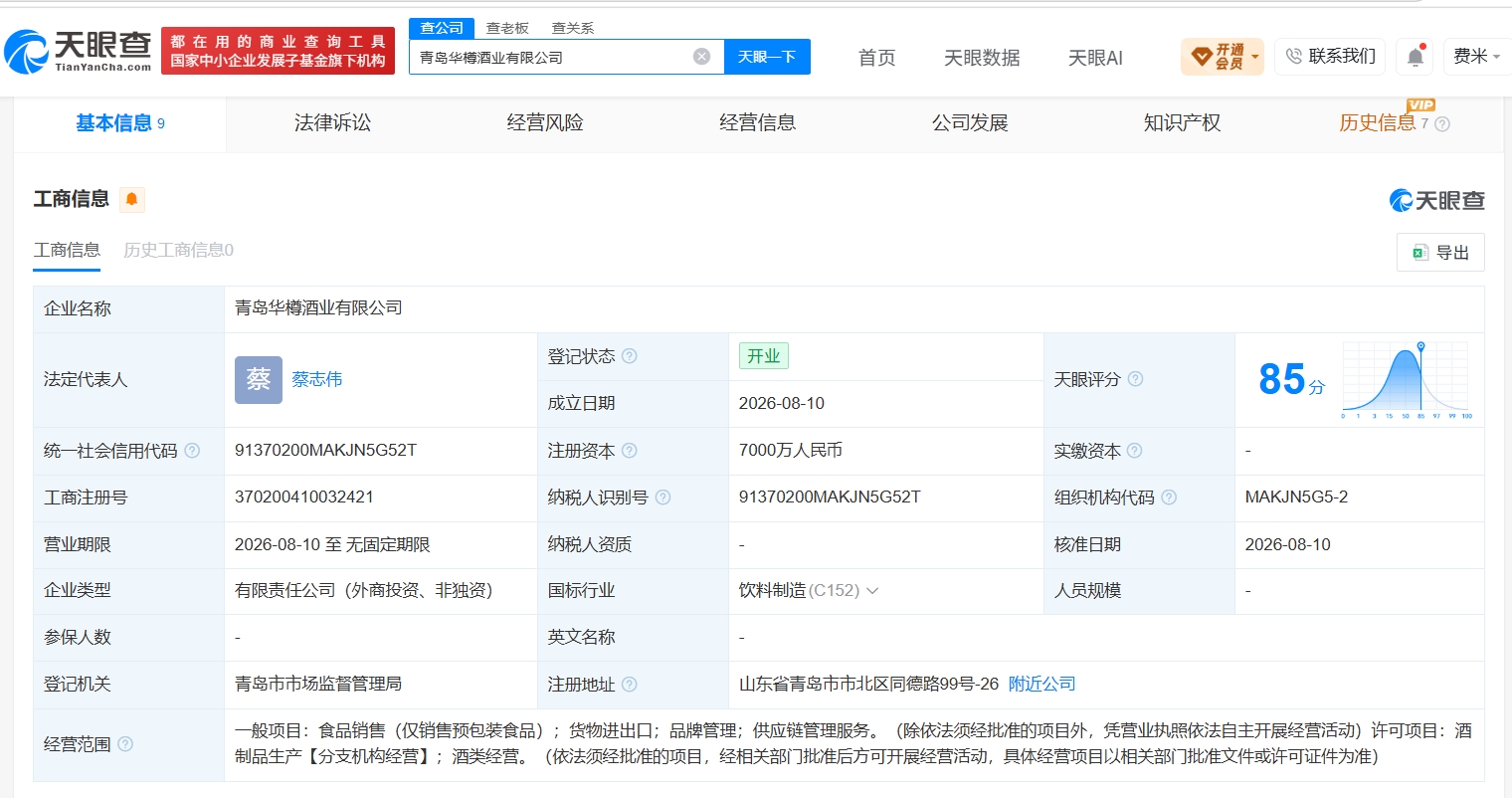Switch to 查公司 search tab
Viewport: 1512px width, 798px height.
click(442, 28)
